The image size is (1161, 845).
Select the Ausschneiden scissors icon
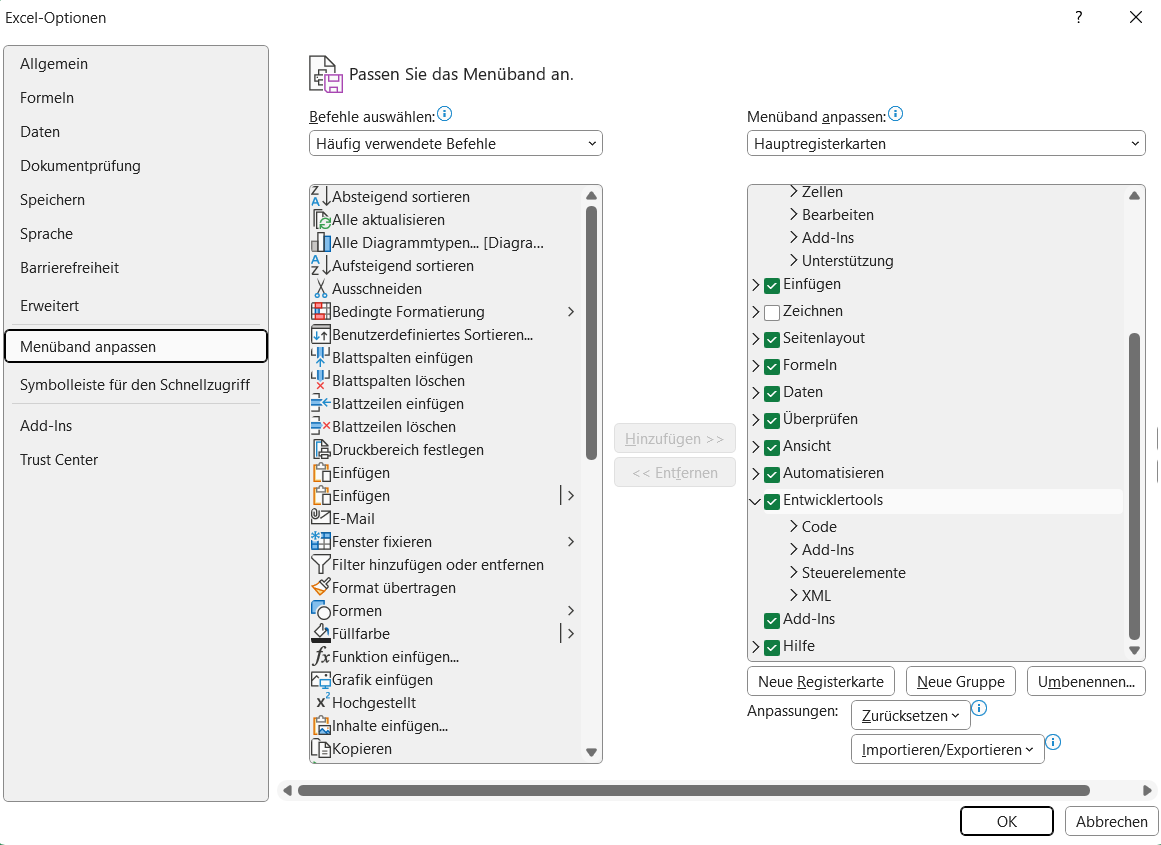(321, 289)
